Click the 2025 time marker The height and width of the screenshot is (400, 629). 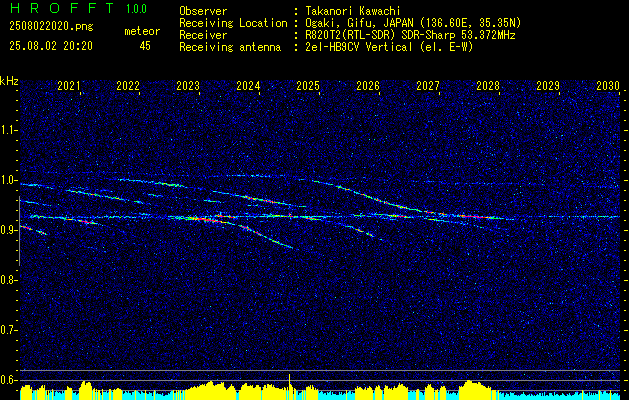click(308, 86)
